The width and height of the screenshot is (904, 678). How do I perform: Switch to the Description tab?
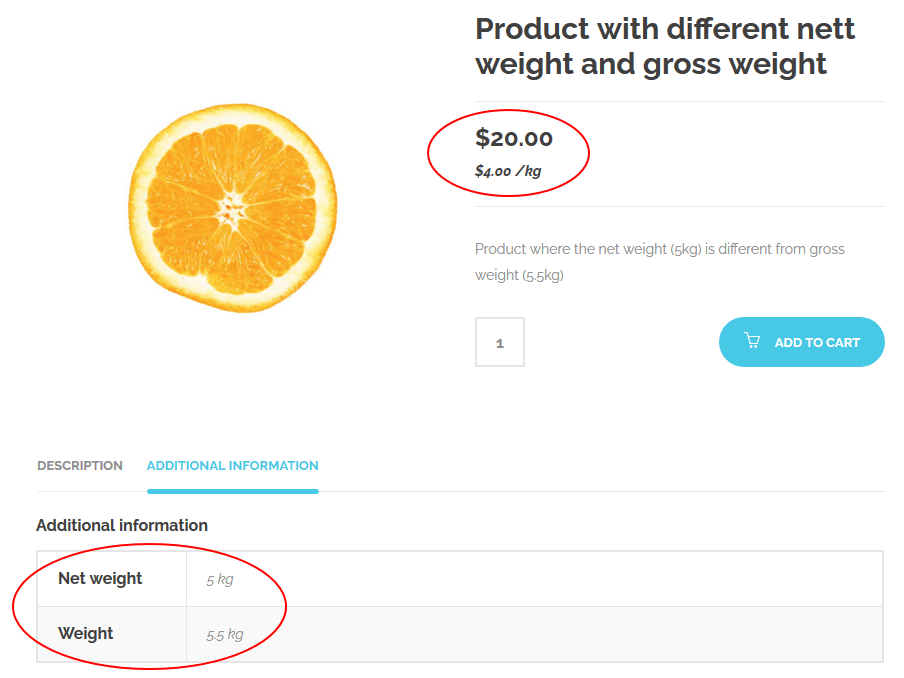[80, 466]
